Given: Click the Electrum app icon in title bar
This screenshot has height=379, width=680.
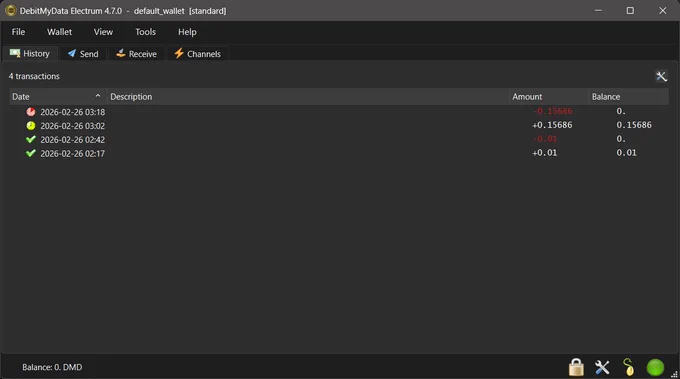Looking at the screenshot, I should tap(10, 11).
